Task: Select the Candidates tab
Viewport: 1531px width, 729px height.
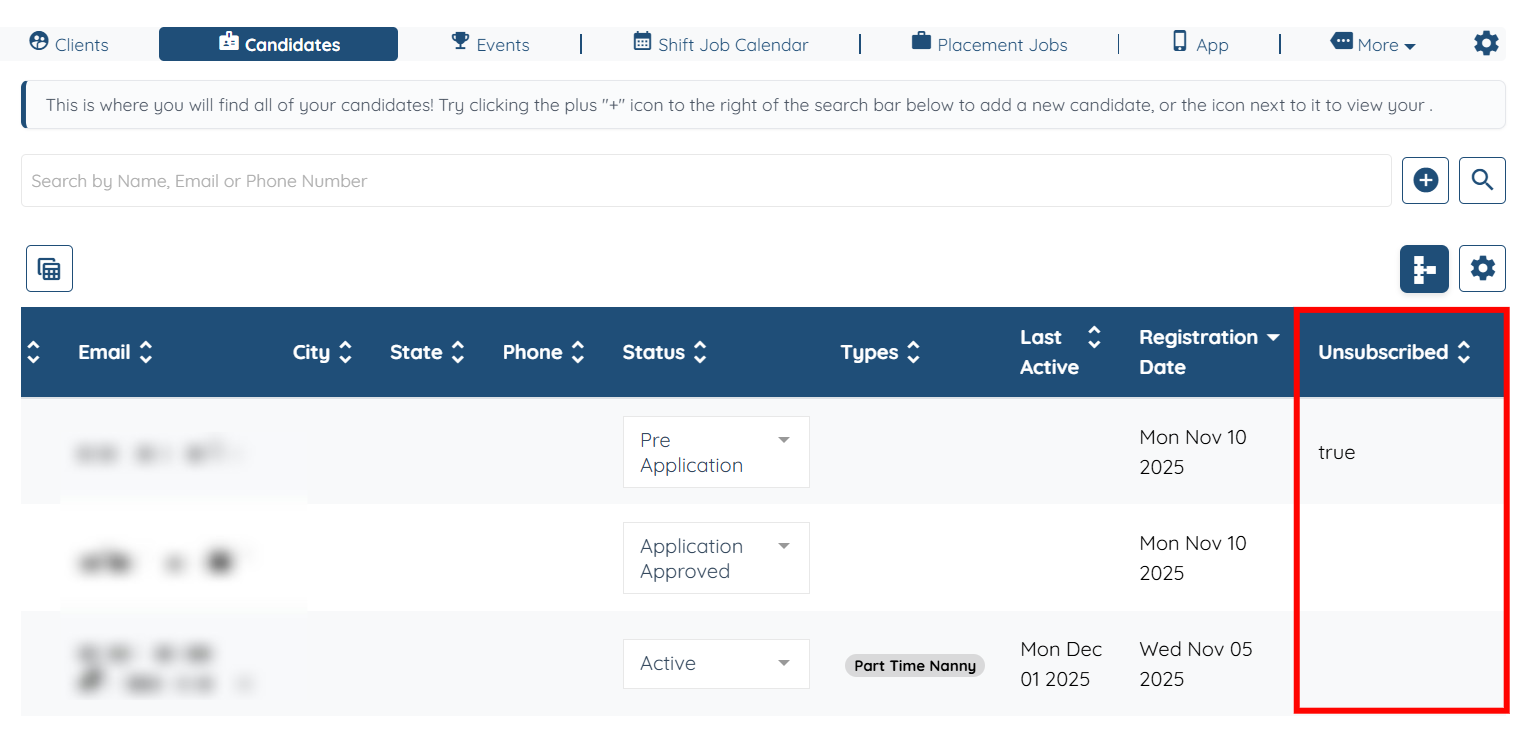Action: tap(278, 44)
